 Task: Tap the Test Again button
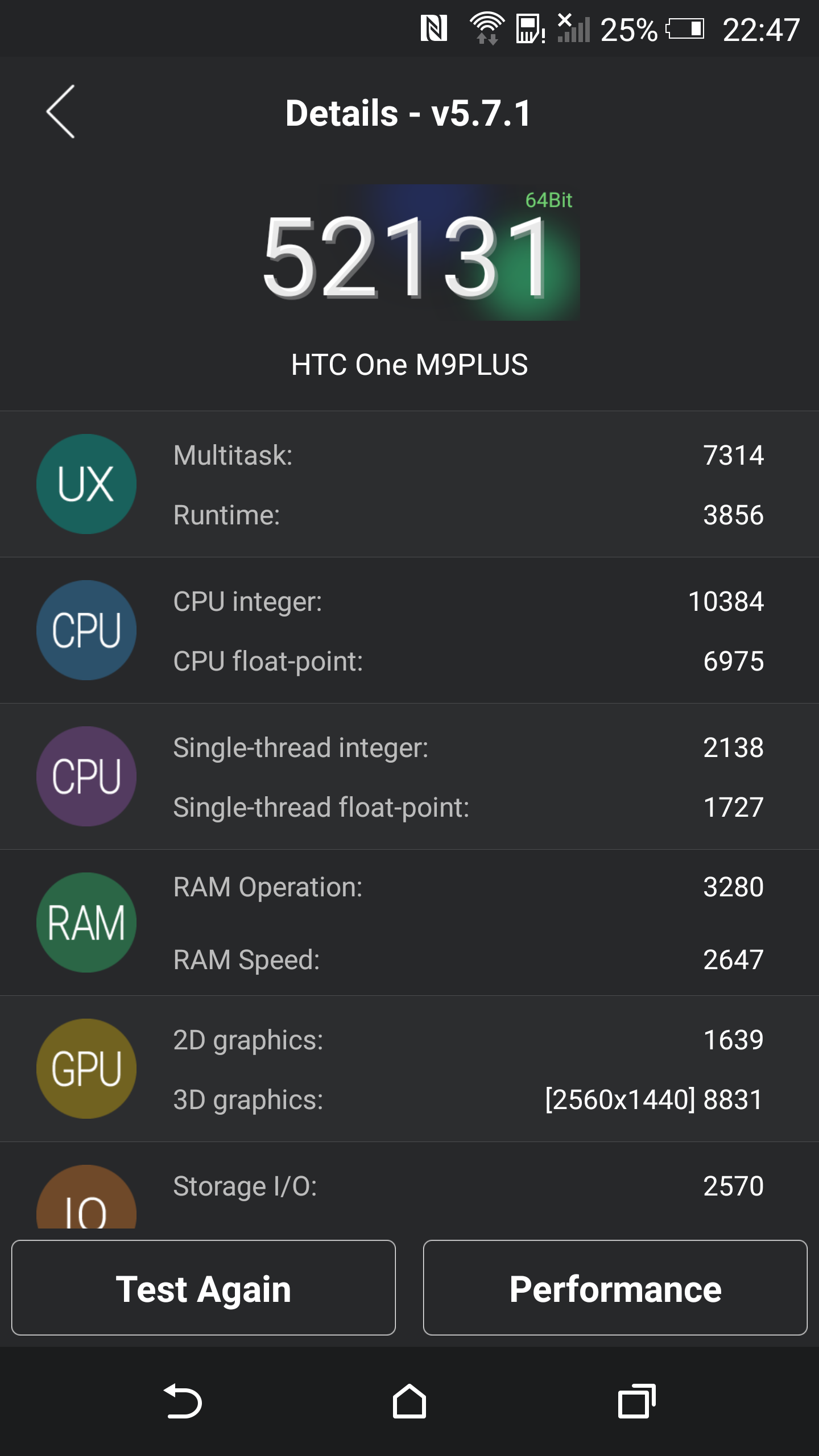click(x=204, y=1288)
